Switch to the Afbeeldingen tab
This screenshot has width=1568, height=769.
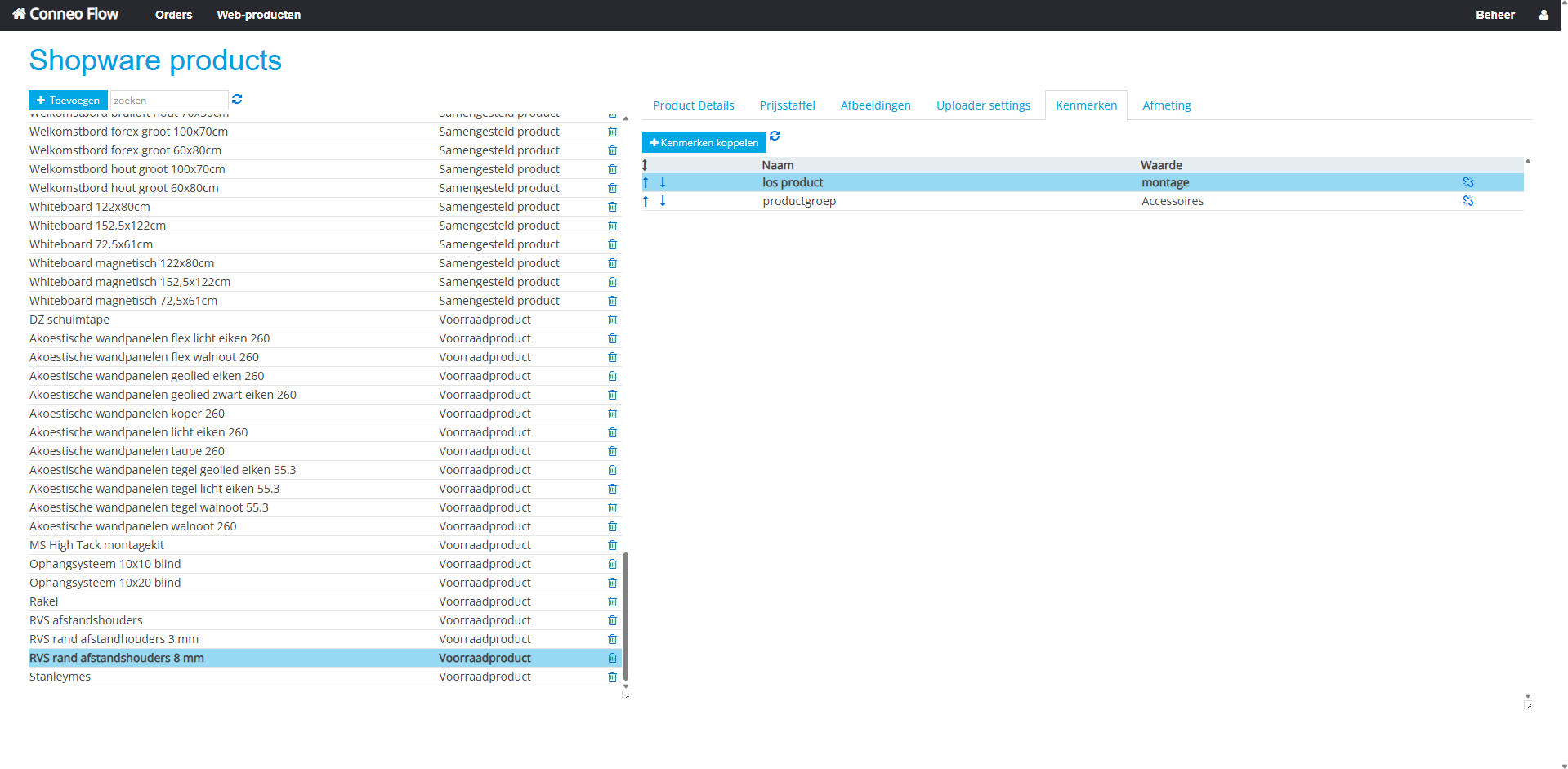(x=875, y=105)
